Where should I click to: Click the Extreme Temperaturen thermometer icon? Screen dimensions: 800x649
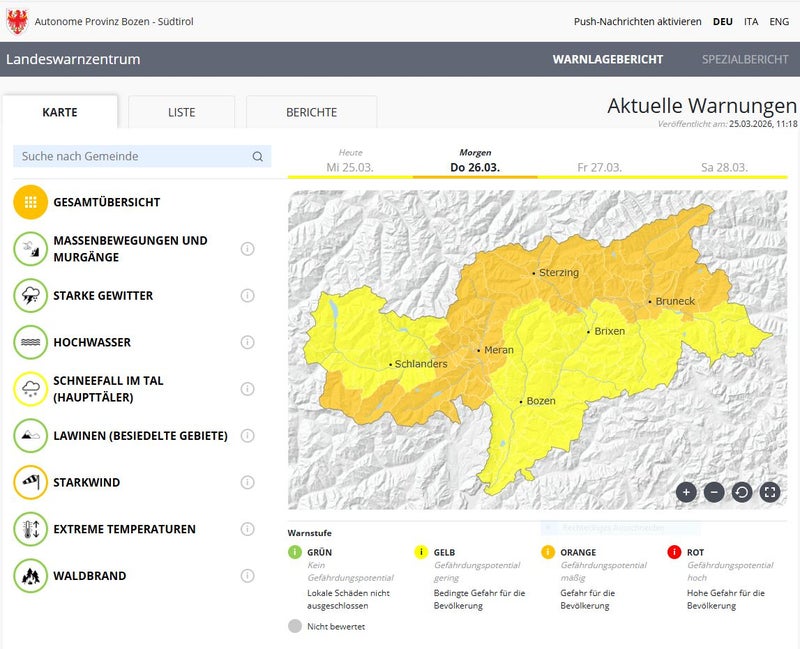pyautogui.click(x=31, y=529)
